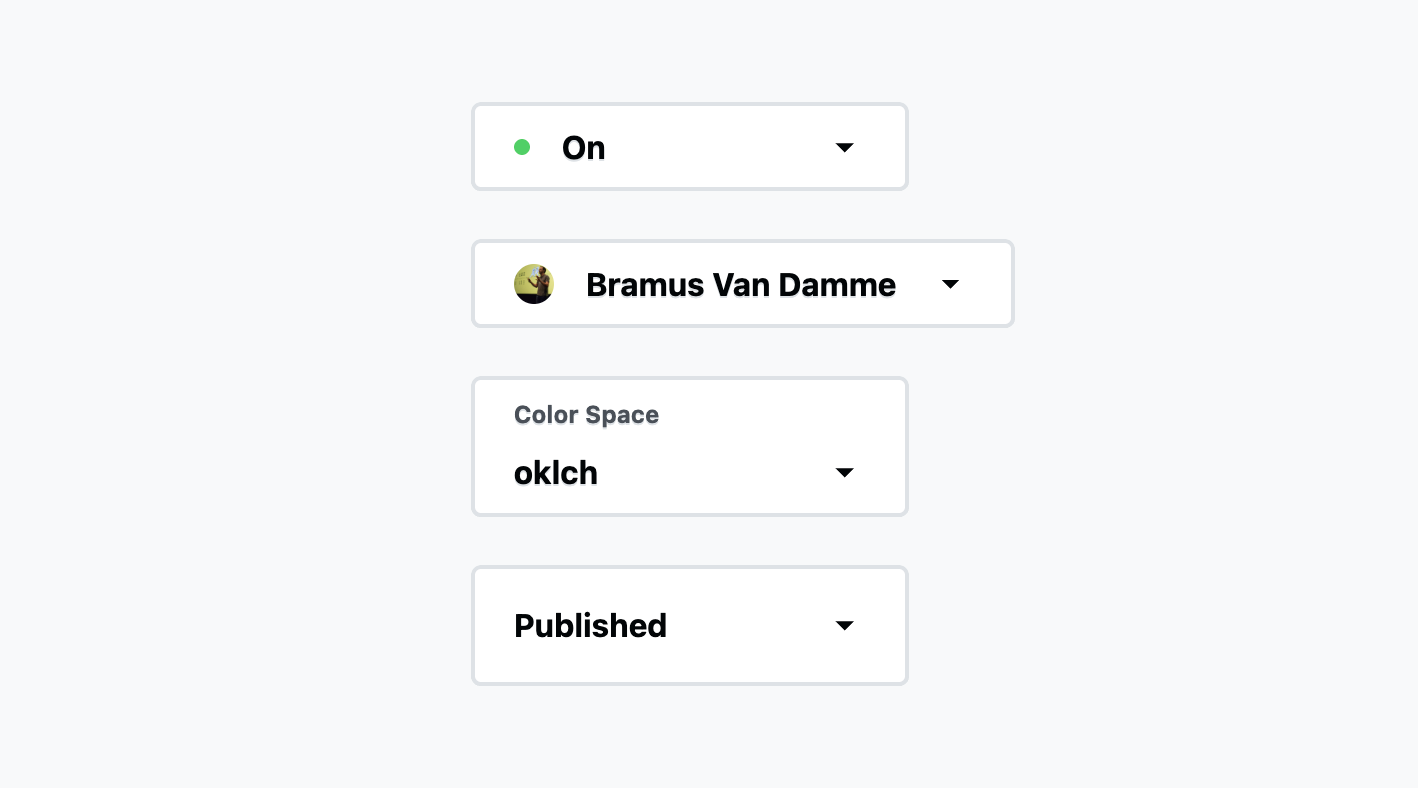Open the author selector for Bramus Van Damme

(x=743, y=284)
